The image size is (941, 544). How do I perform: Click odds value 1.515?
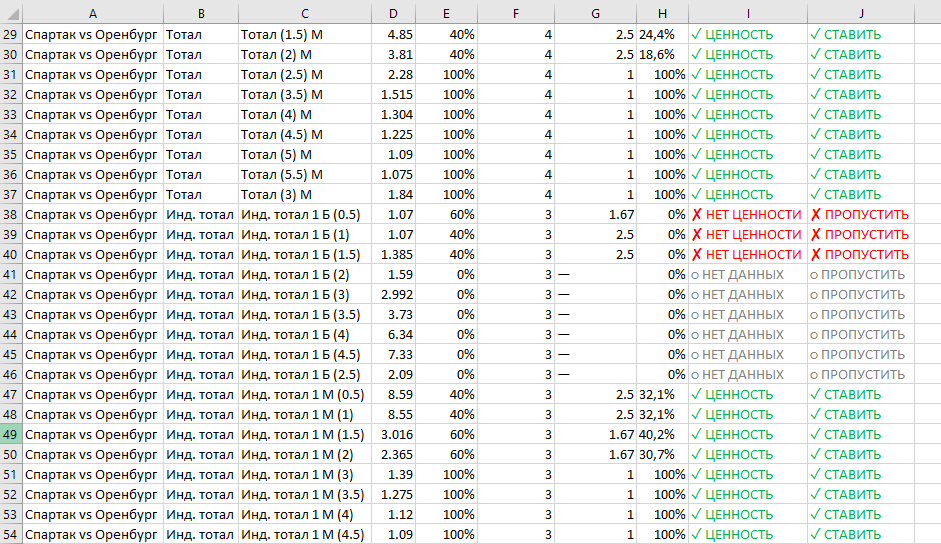[x=397, y=94]
